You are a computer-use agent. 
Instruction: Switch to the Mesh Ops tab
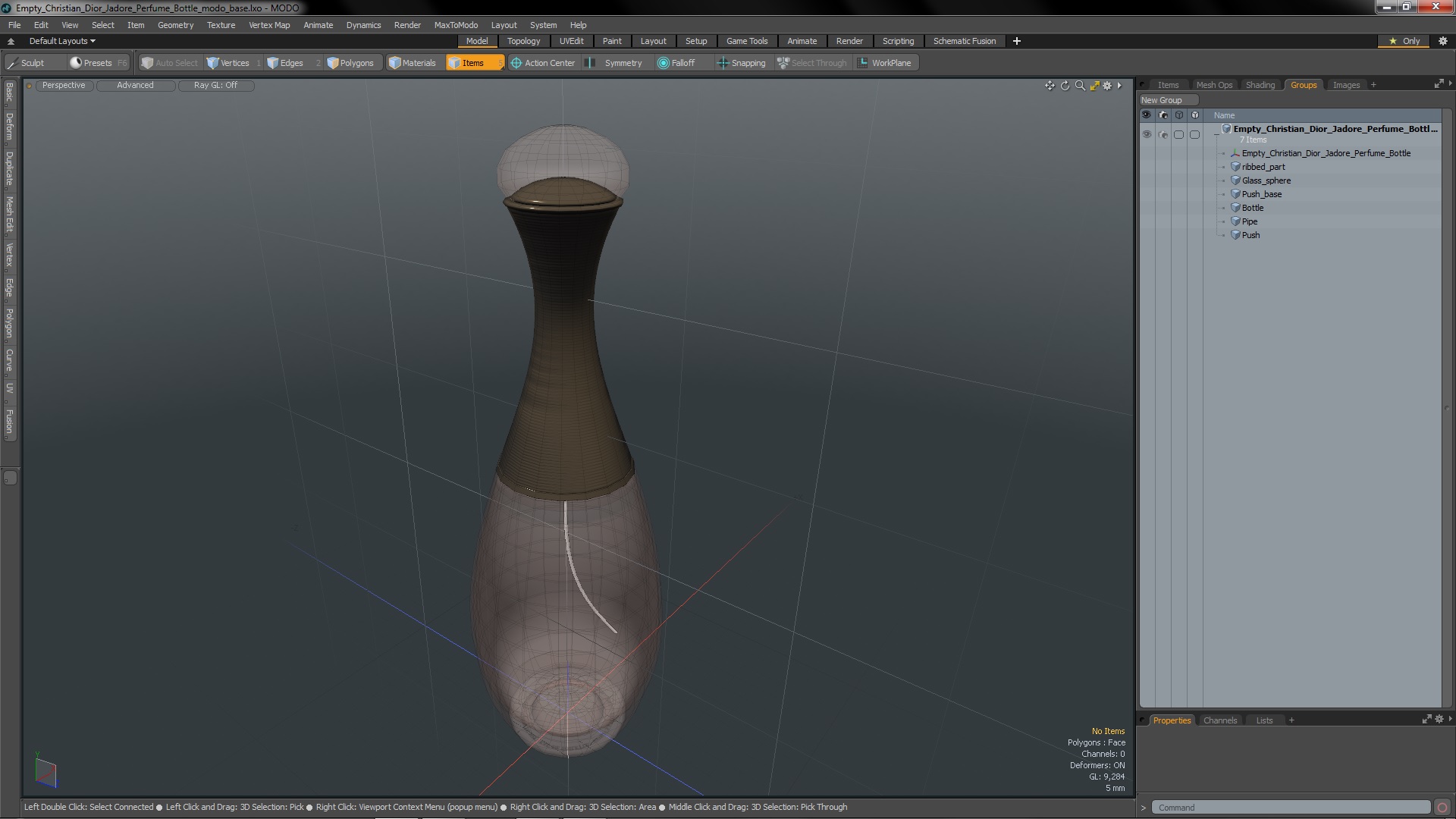click(1214, 85)
